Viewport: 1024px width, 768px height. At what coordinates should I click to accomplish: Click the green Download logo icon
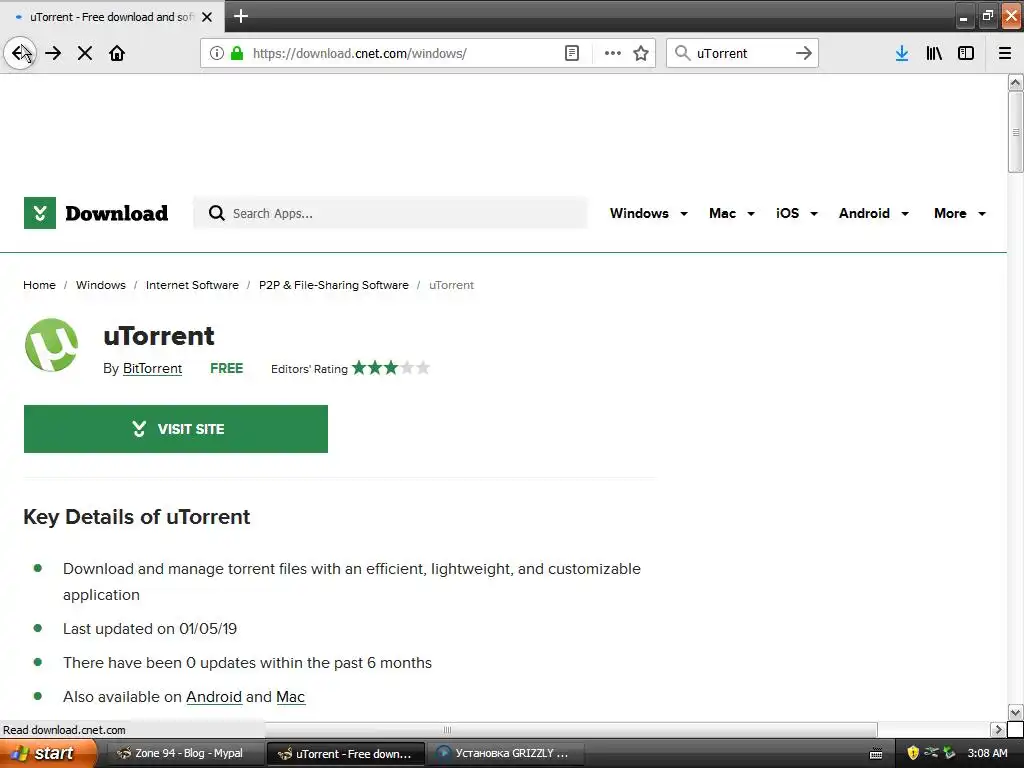(x=40, y=213)
